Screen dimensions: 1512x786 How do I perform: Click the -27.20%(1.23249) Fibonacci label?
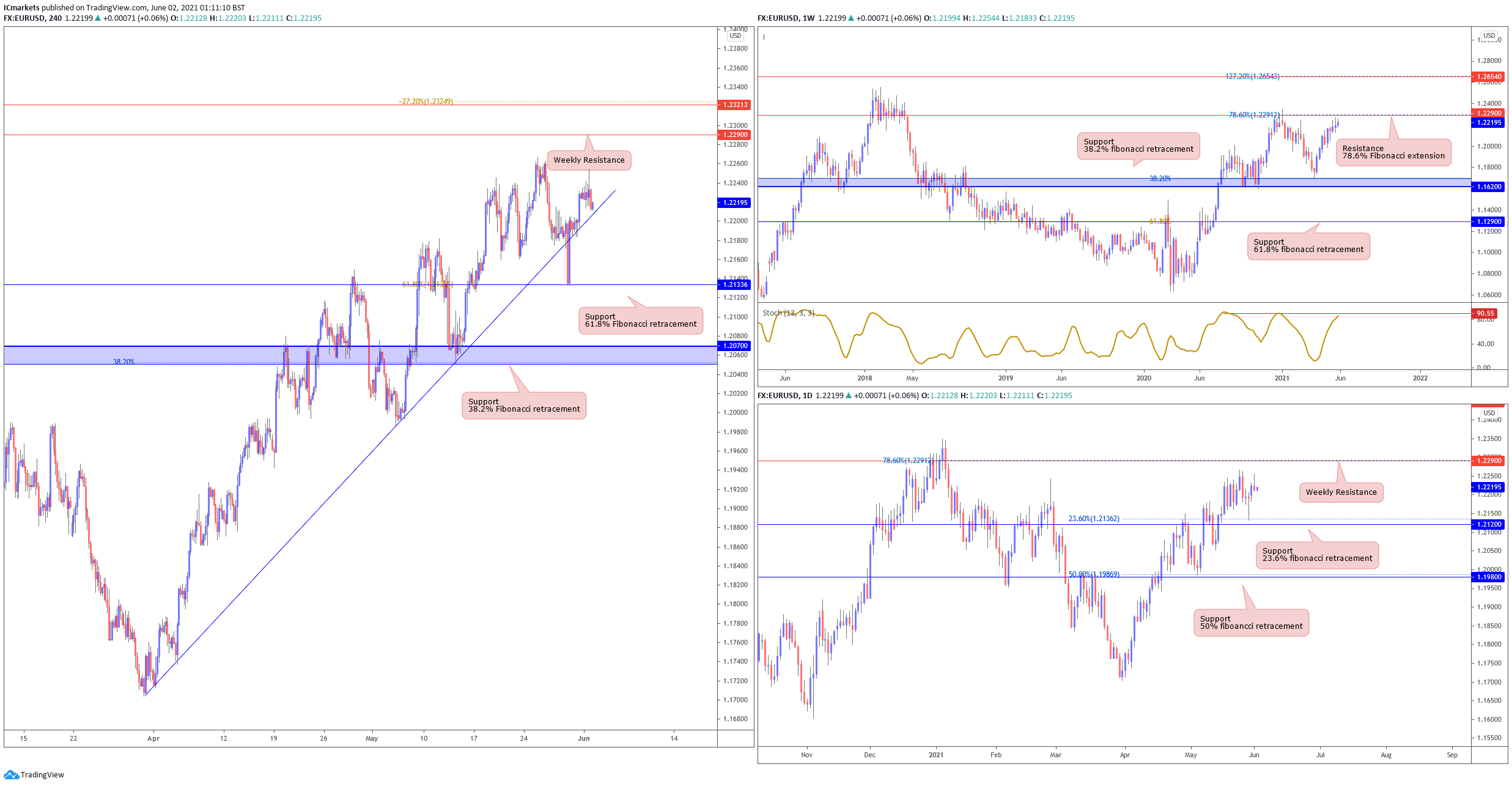point(426,102)
